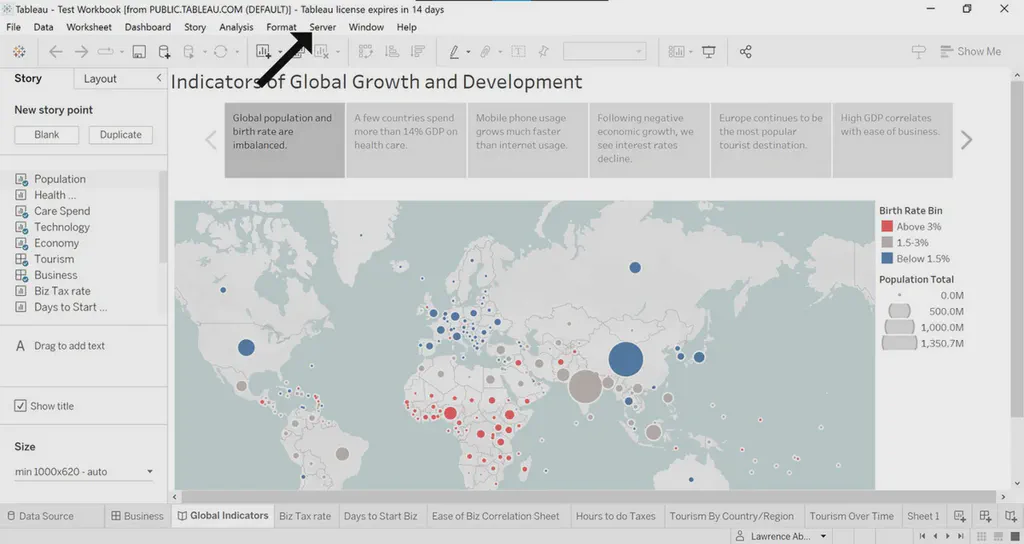The width and height of the screenshot is (1024, 544).
Task: Go to next story point arrow
Action: point(966,141)
